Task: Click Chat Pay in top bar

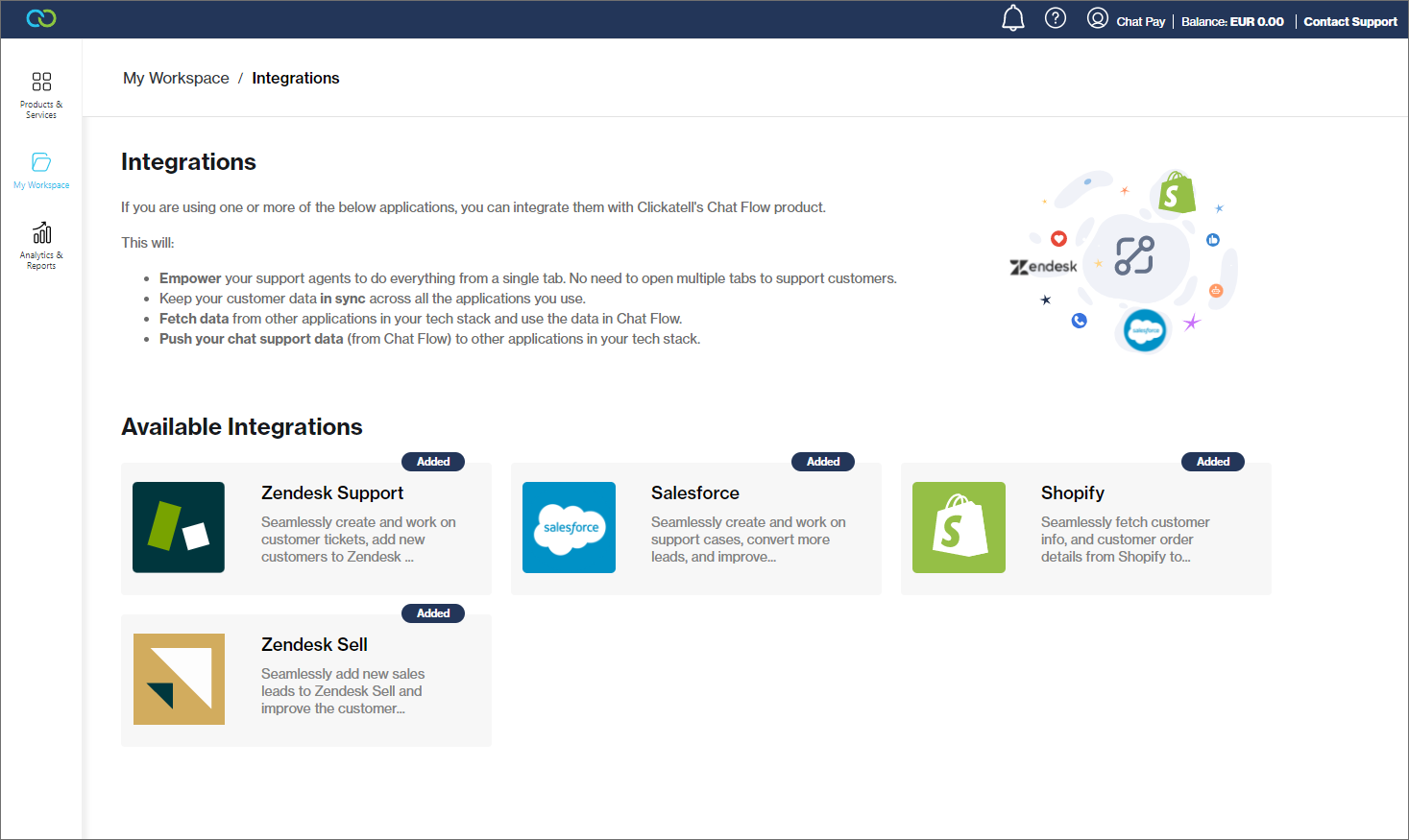Action: [x=1140, y=21]
